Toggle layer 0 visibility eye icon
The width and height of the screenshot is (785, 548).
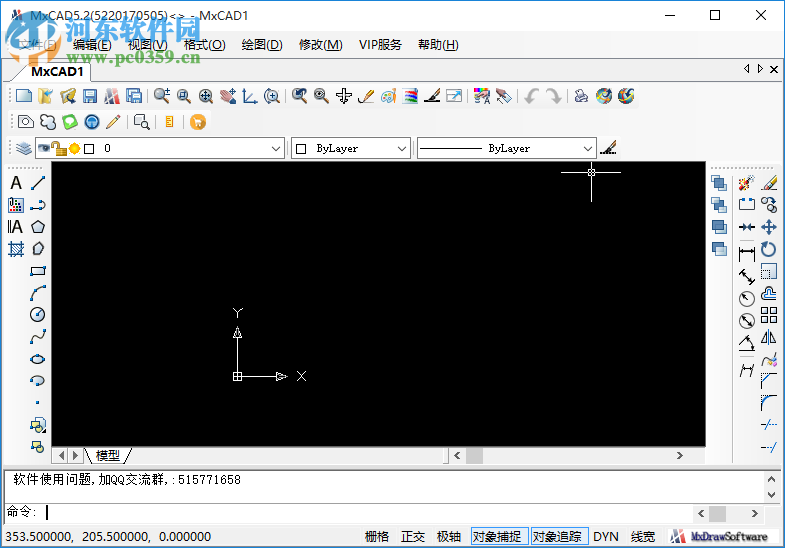point(44,148)
